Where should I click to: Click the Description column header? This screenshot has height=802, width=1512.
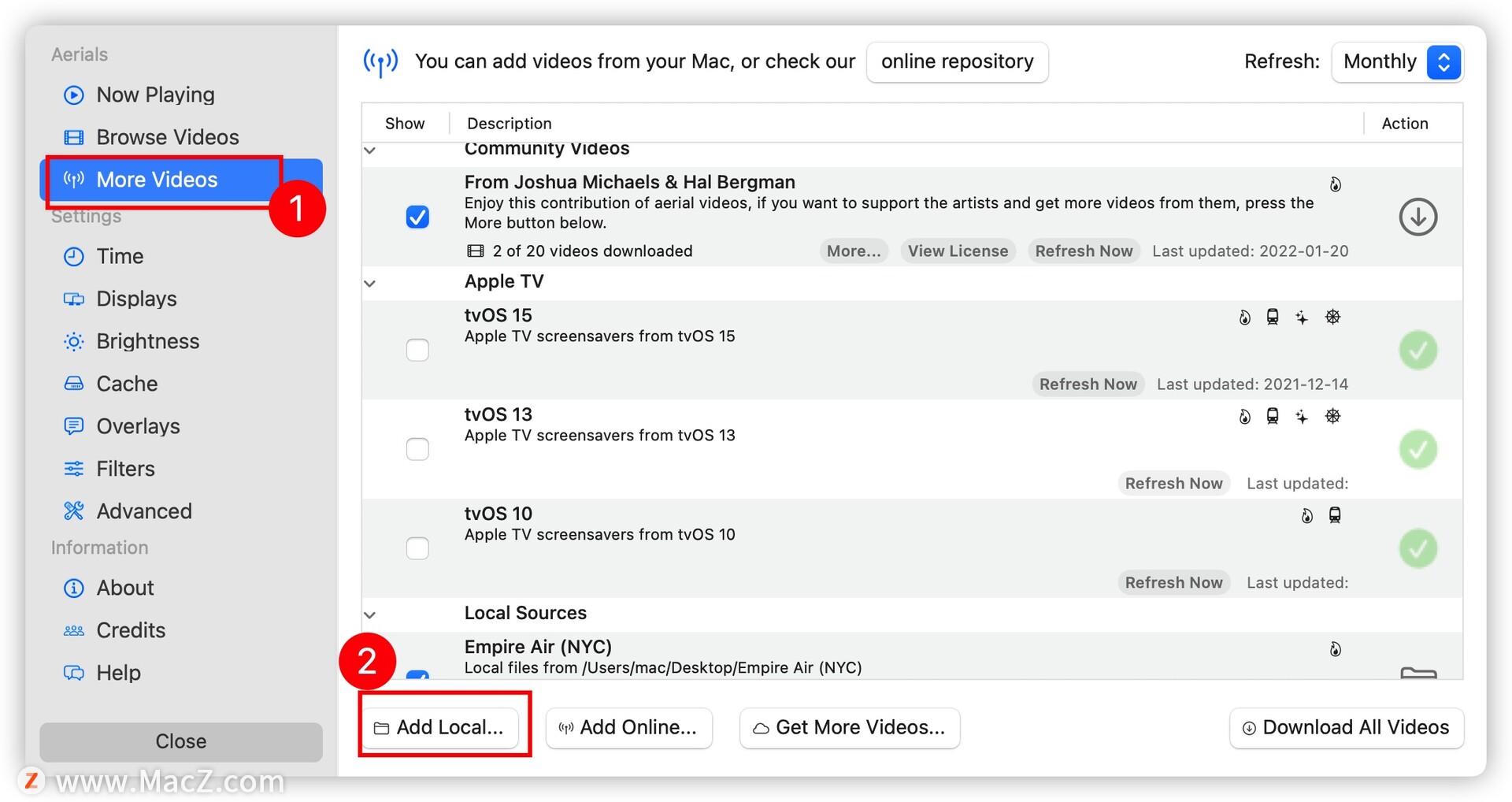pos(509,124)
